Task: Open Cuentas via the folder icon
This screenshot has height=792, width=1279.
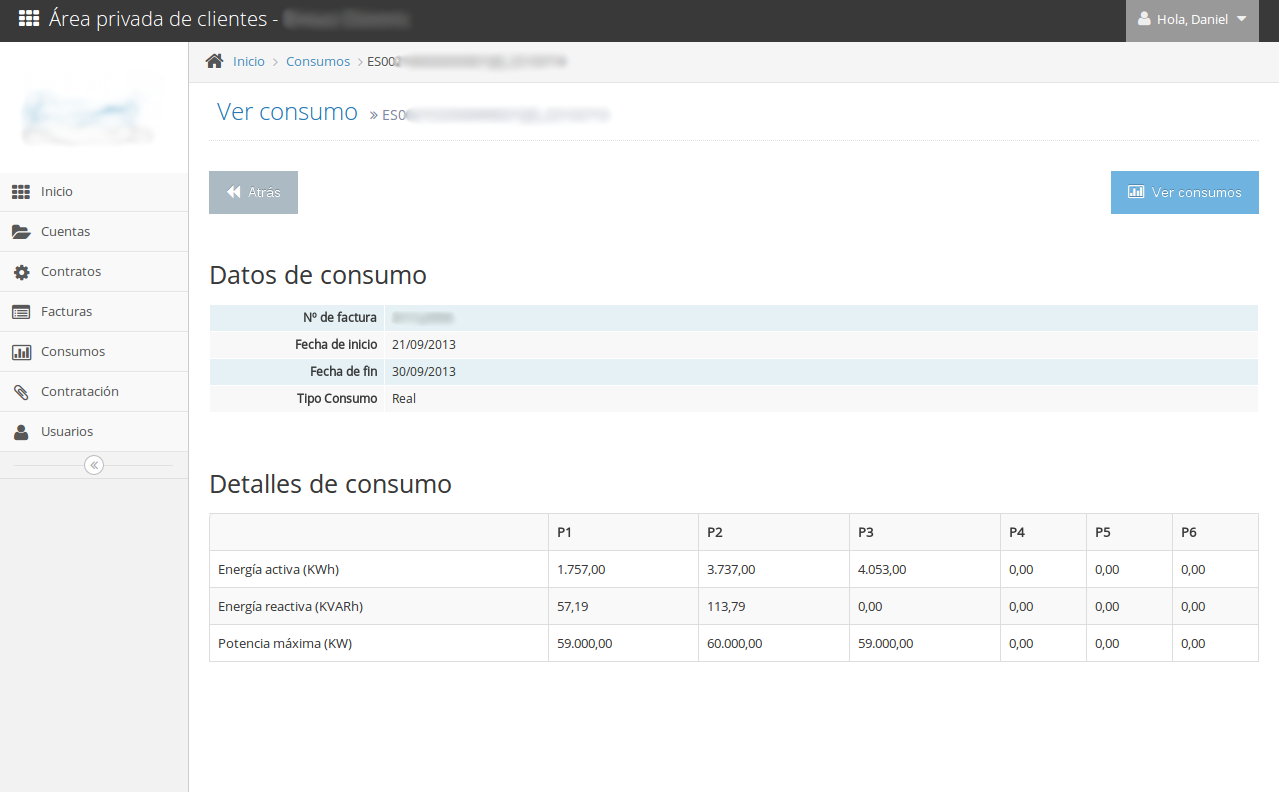Action: pyautogui.click(x=21, y=231)
